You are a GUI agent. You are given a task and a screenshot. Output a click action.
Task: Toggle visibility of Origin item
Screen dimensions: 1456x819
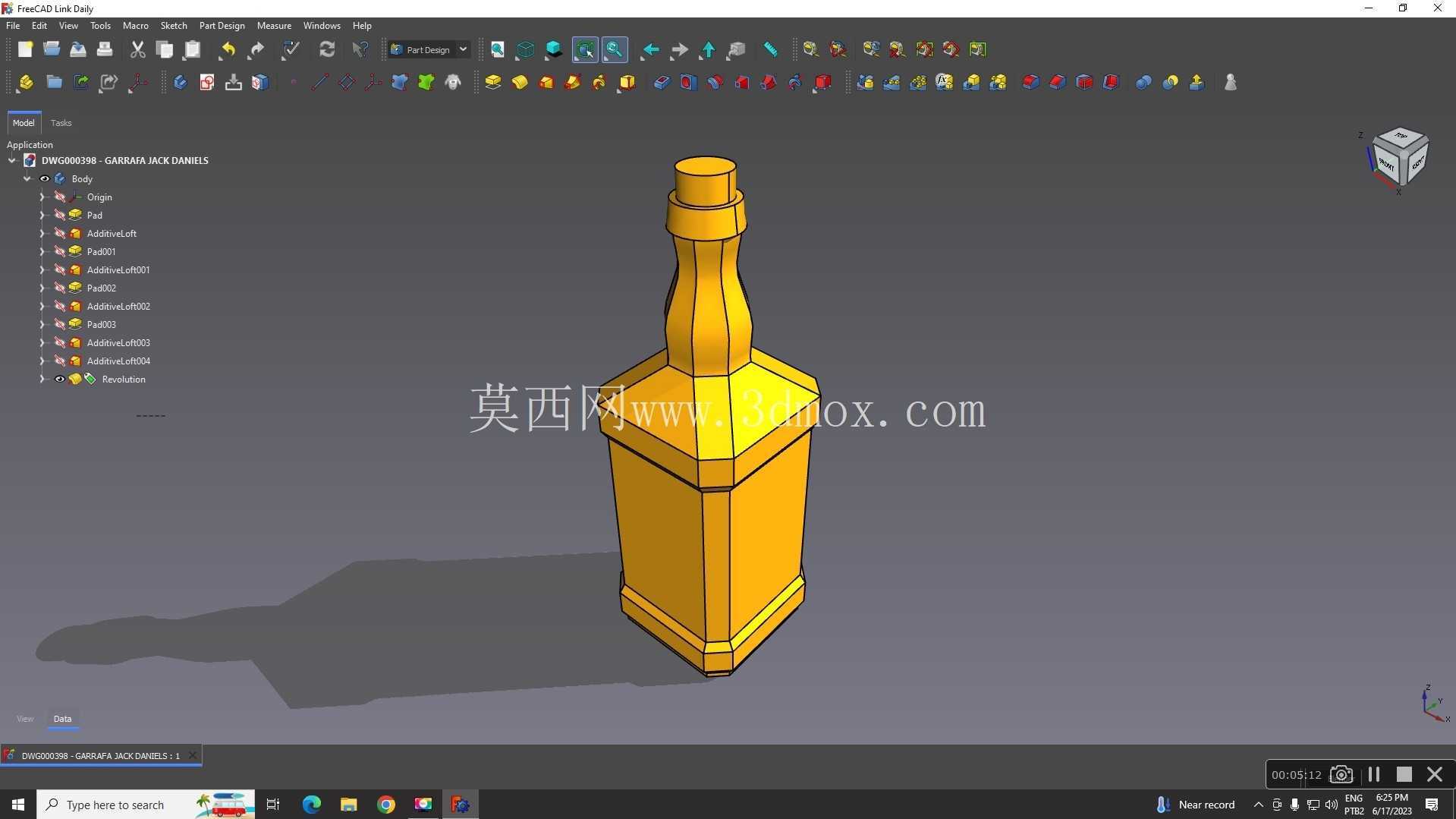coord(60,197)
